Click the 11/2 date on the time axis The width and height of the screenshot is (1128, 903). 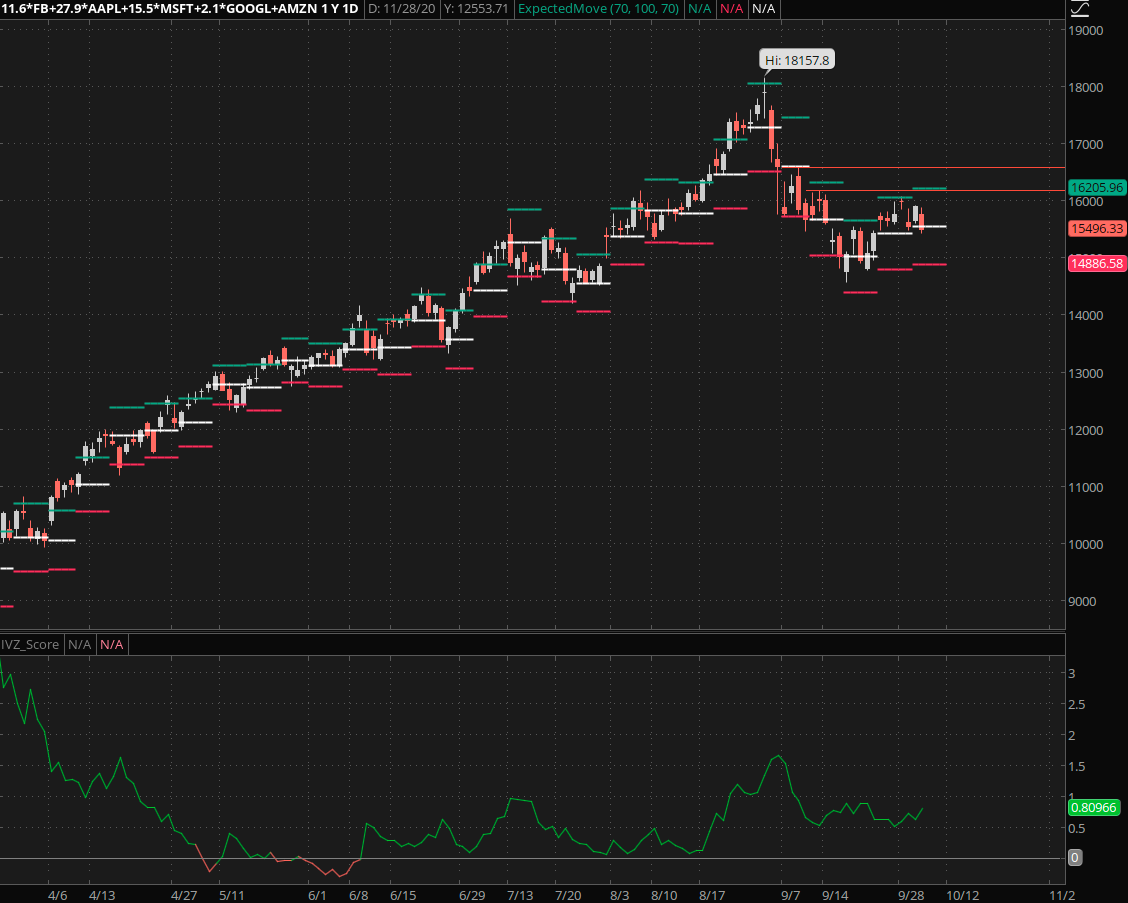(1061, 894)
